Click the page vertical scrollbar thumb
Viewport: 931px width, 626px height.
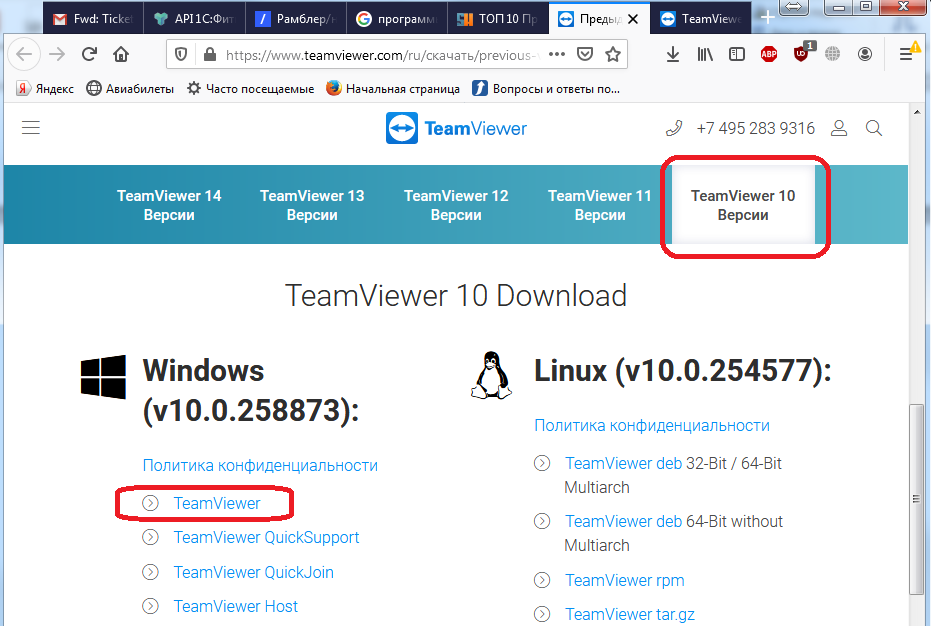[x=917, y=499]
